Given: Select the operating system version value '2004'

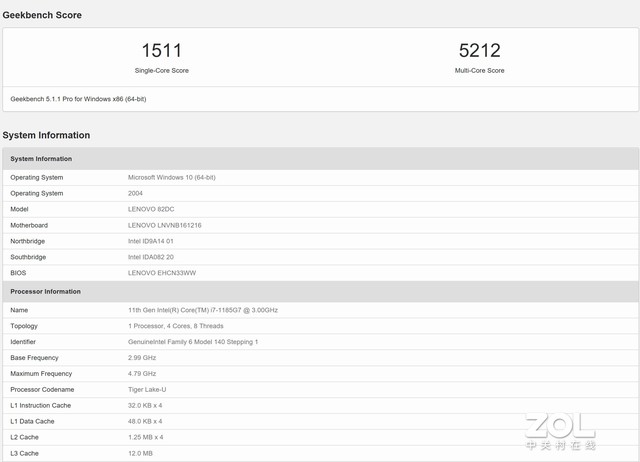Looking at the screenshot, I should click(x=135, y=193).
